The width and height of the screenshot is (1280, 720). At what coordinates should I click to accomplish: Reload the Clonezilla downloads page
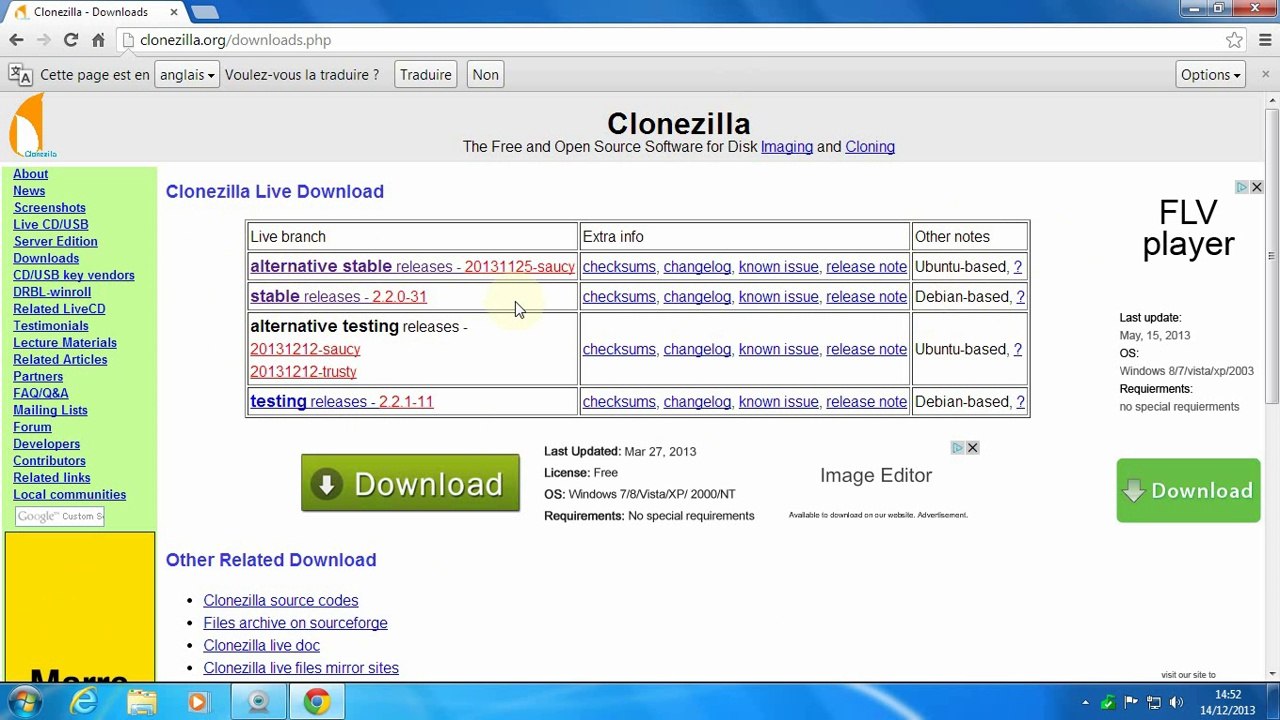71,40
